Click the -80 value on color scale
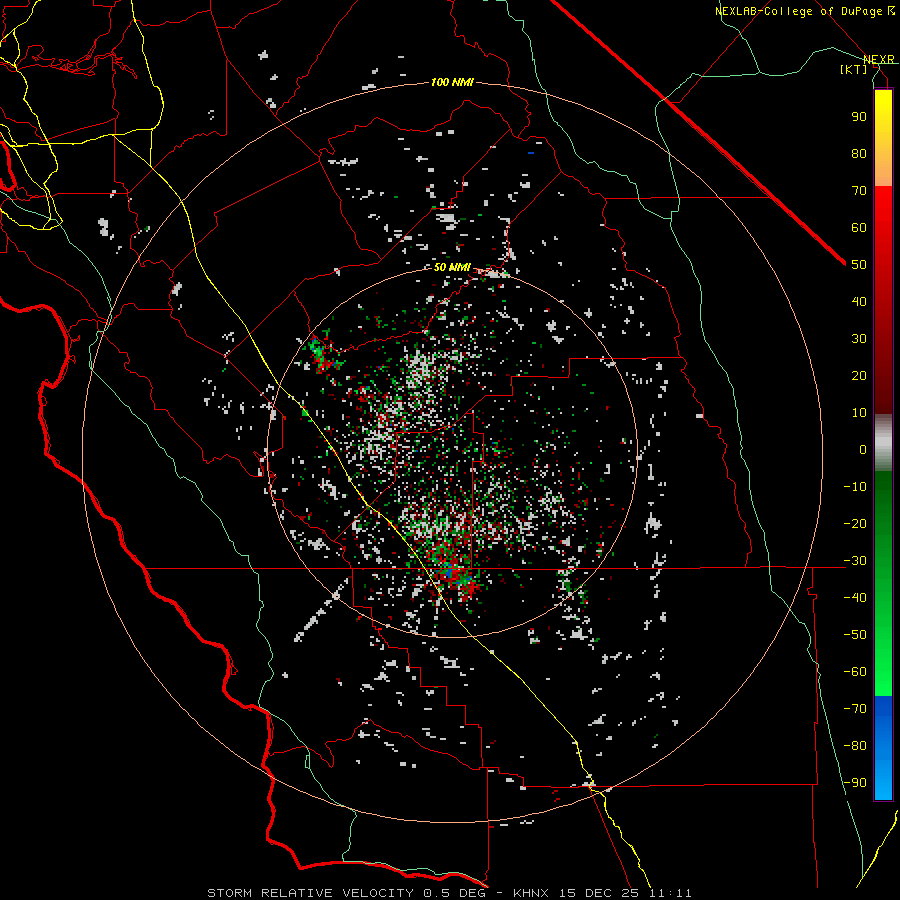Screen dimensions: 900x900 click(x=855, y=746)
